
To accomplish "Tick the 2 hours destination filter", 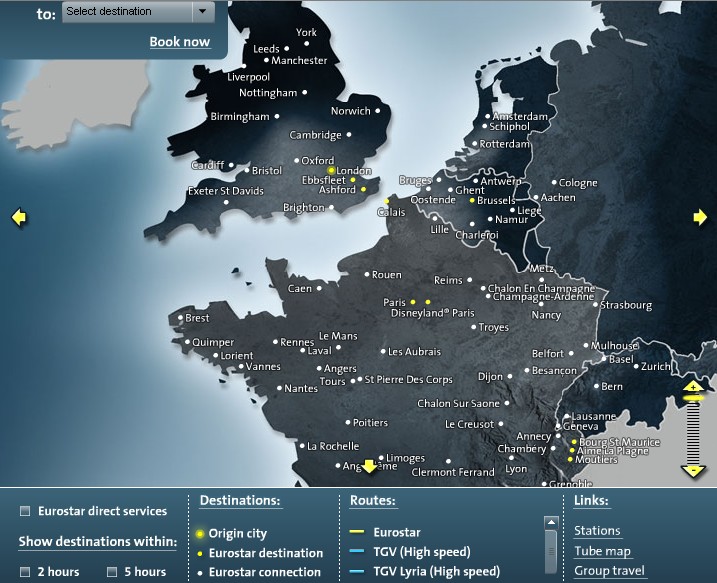I will (x=25, y=572).
